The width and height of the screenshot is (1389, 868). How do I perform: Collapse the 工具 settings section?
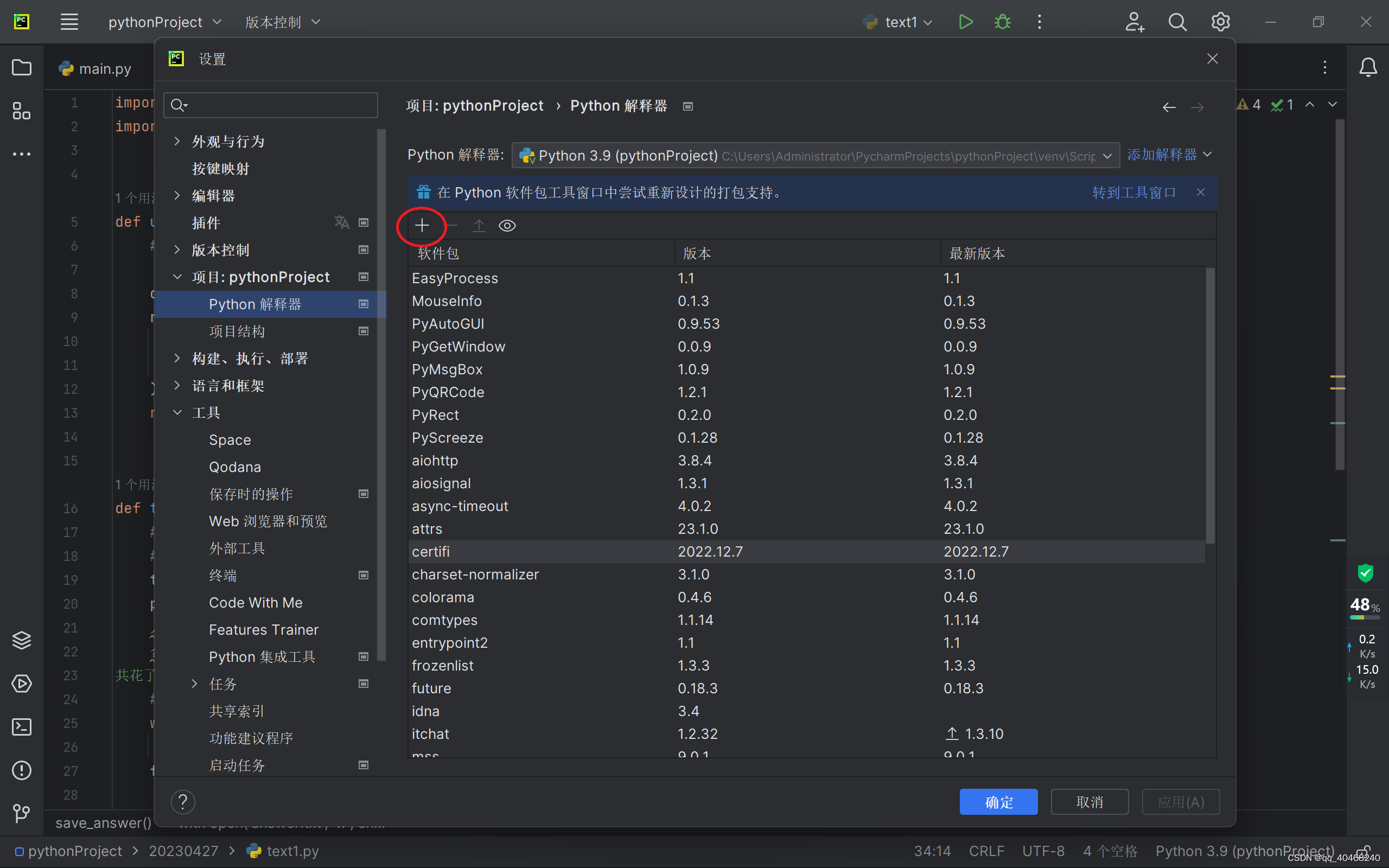(x=177, y=413)
